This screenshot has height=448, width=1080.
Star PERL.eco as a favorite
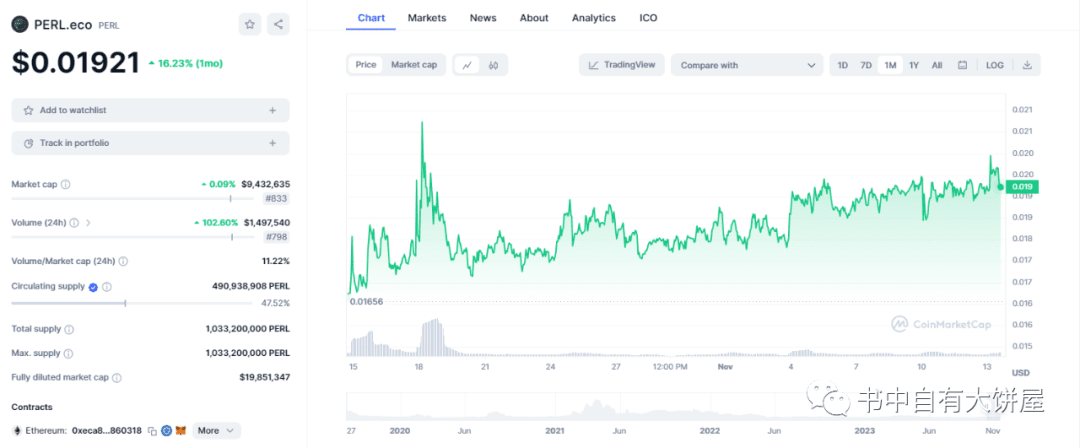tap(250, 24)
